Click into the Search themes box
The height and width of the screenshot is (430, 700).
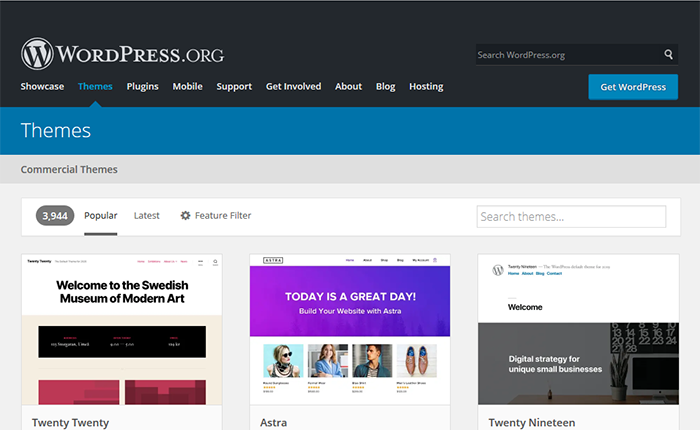pyautogui.click(x=571, y=217)
